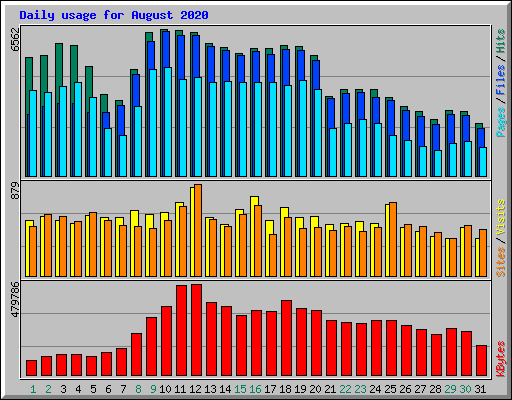
Task: Click day label 4 on x-axis
Action: coord(78,389)
